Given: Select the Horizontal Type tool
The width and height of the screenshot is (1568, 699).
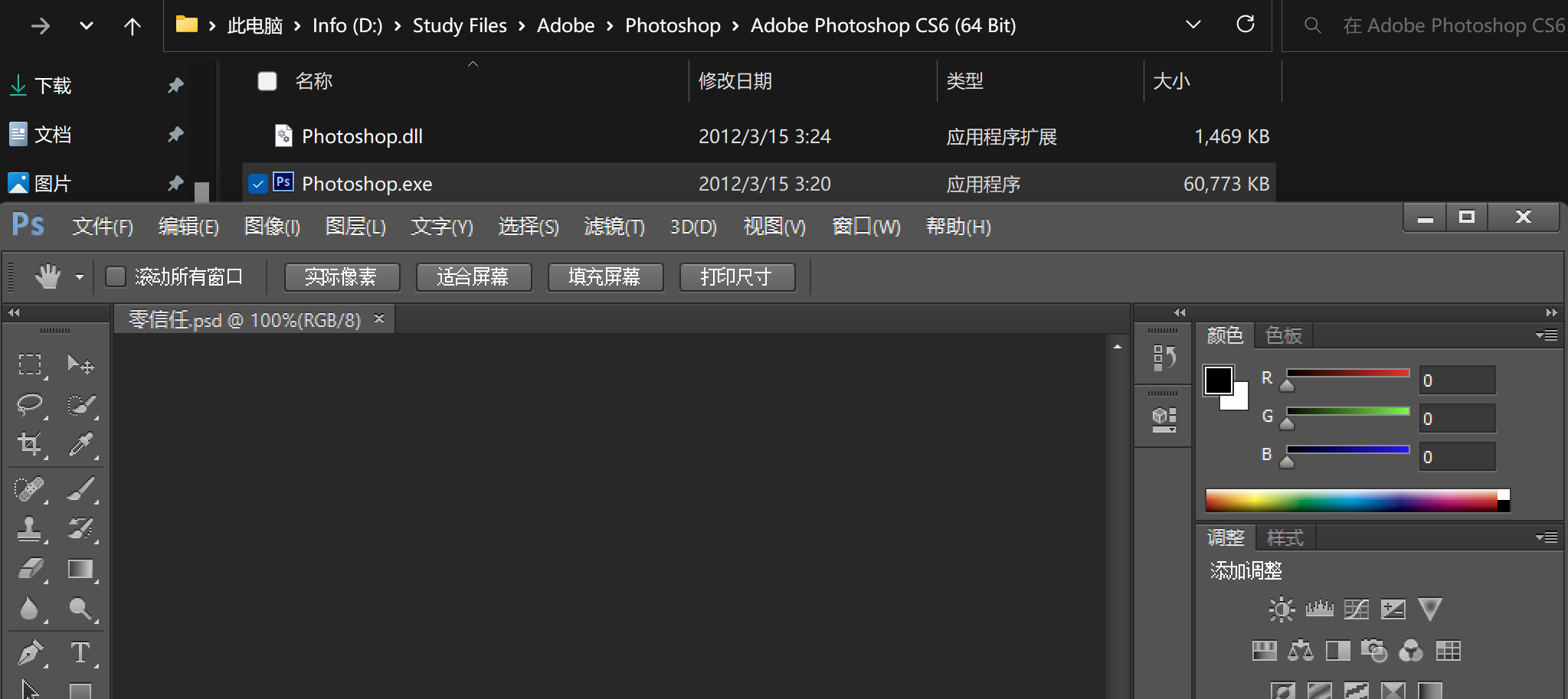Looking at the screenshot, I should click(x=80, y=652).
